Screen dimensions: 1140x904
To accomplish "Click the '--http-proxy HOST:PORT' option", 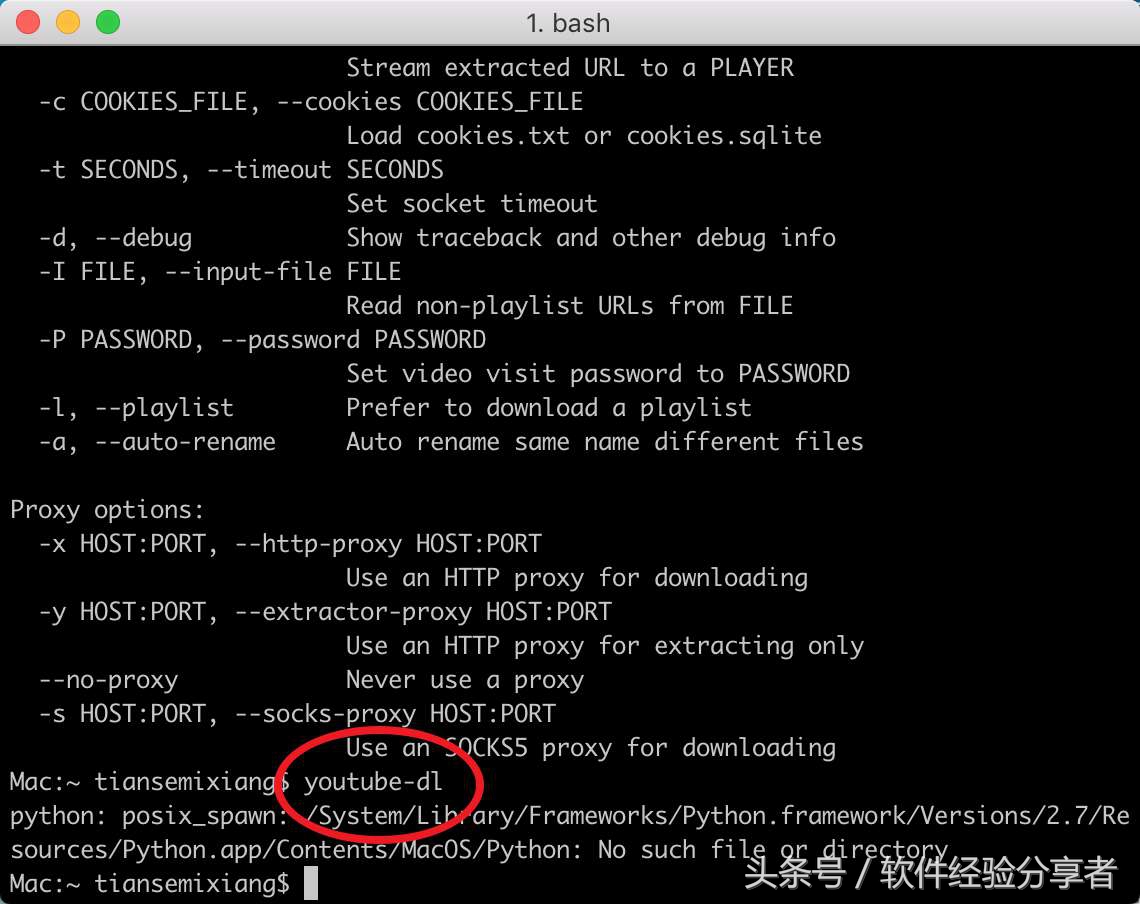I will tap(388, 544).
